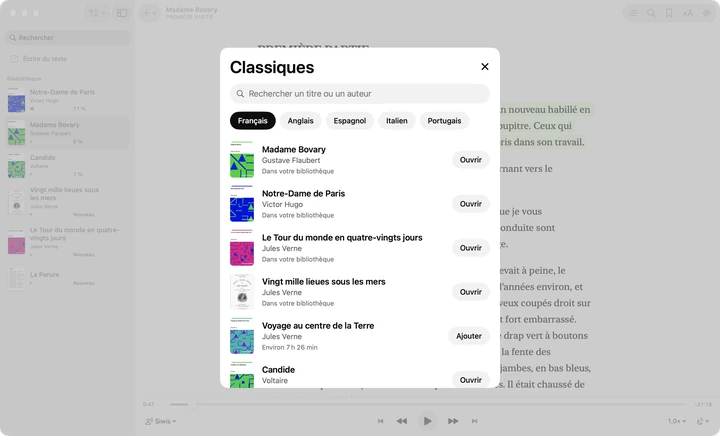The height and width of the screenshot is (436, 720).
Task: Open Le Tour du monde en quatre-vingts jours
Action: point(471,248)
